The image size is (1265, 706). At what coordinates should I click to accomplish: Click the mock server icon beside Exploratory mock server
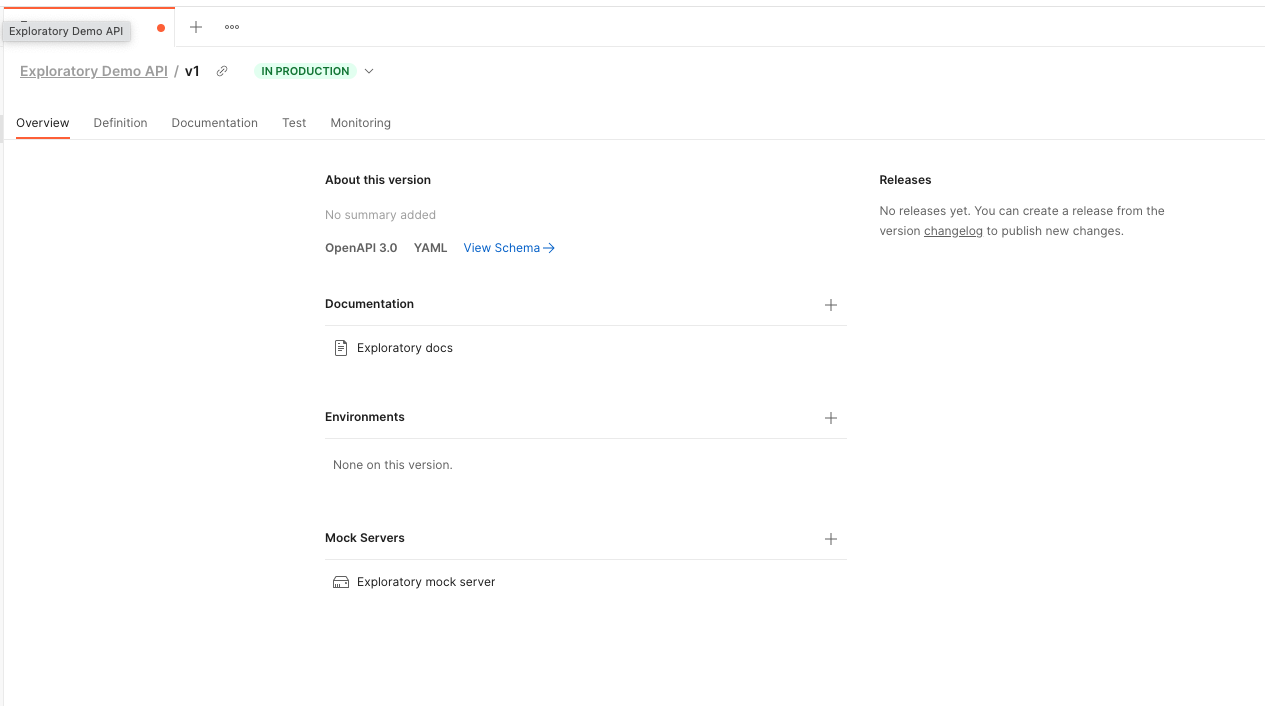(341, 581)
